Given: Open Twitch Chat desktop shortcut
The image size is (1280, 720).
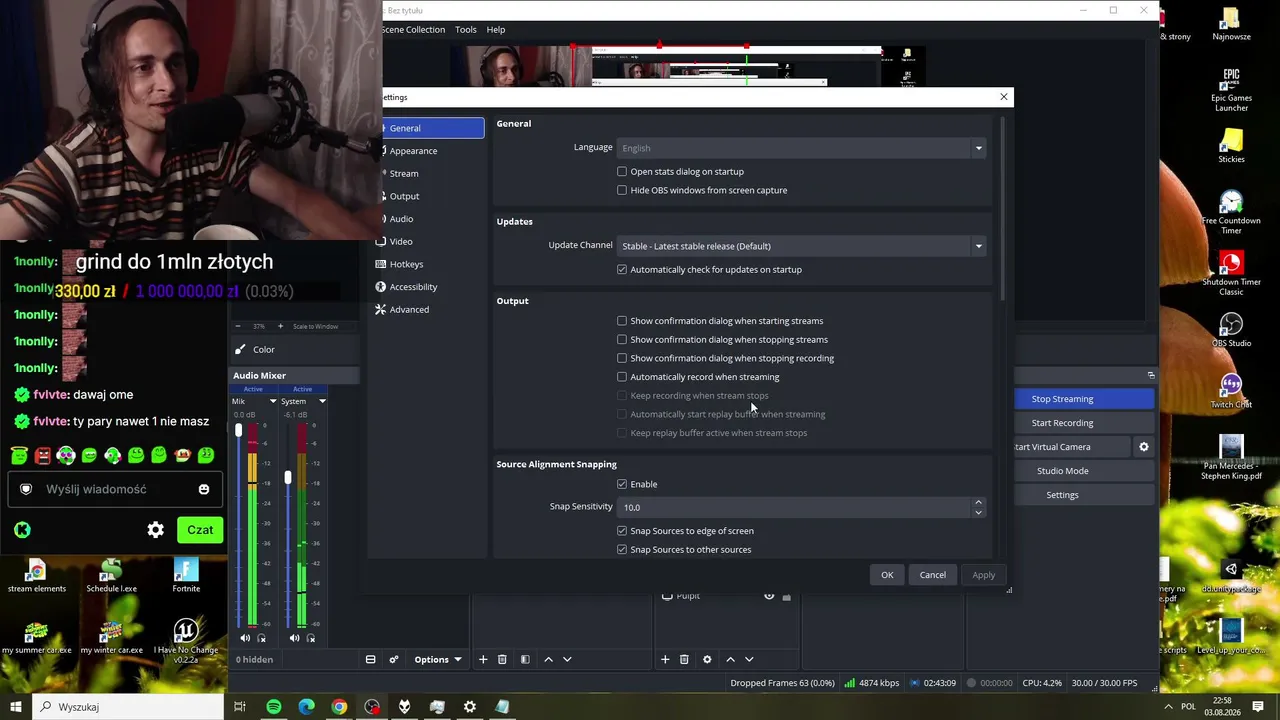Looking at the screenshot, I should (x=1231, y=391).
